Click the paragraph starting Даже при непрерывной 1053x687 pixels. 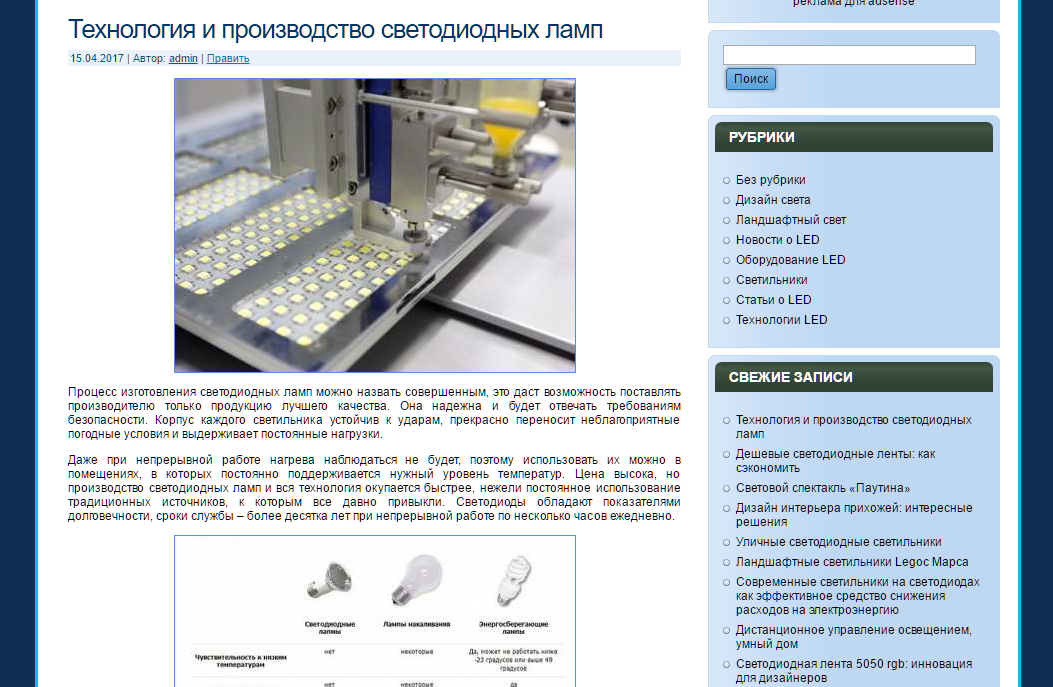coord(374,488)
